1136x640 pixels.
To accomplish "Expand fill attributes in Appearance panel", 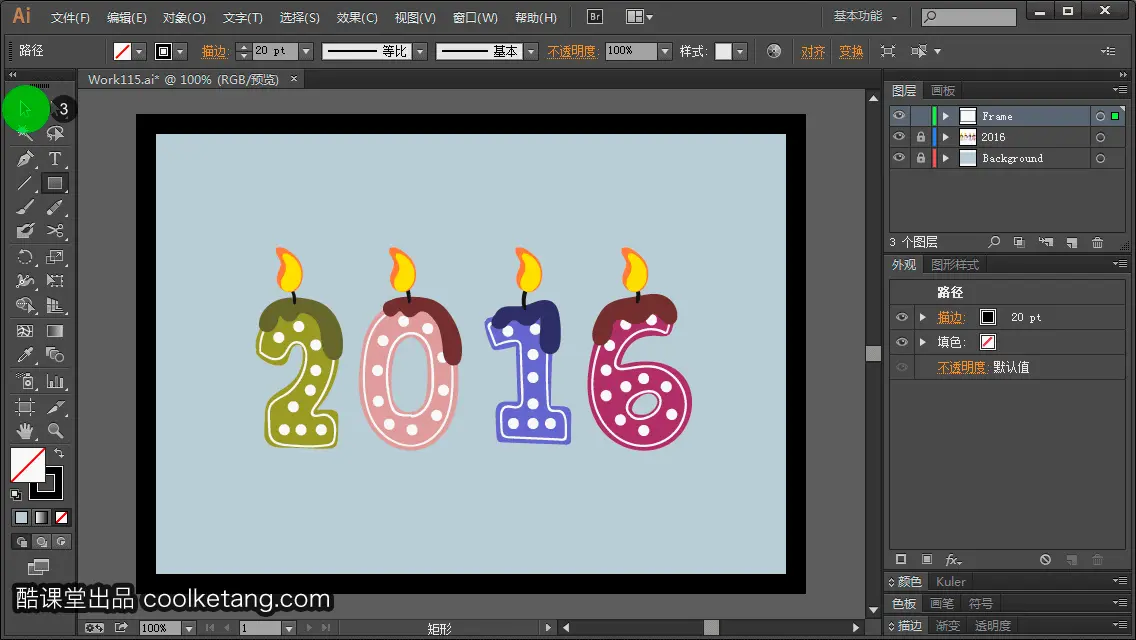I will tap(922, 342).
